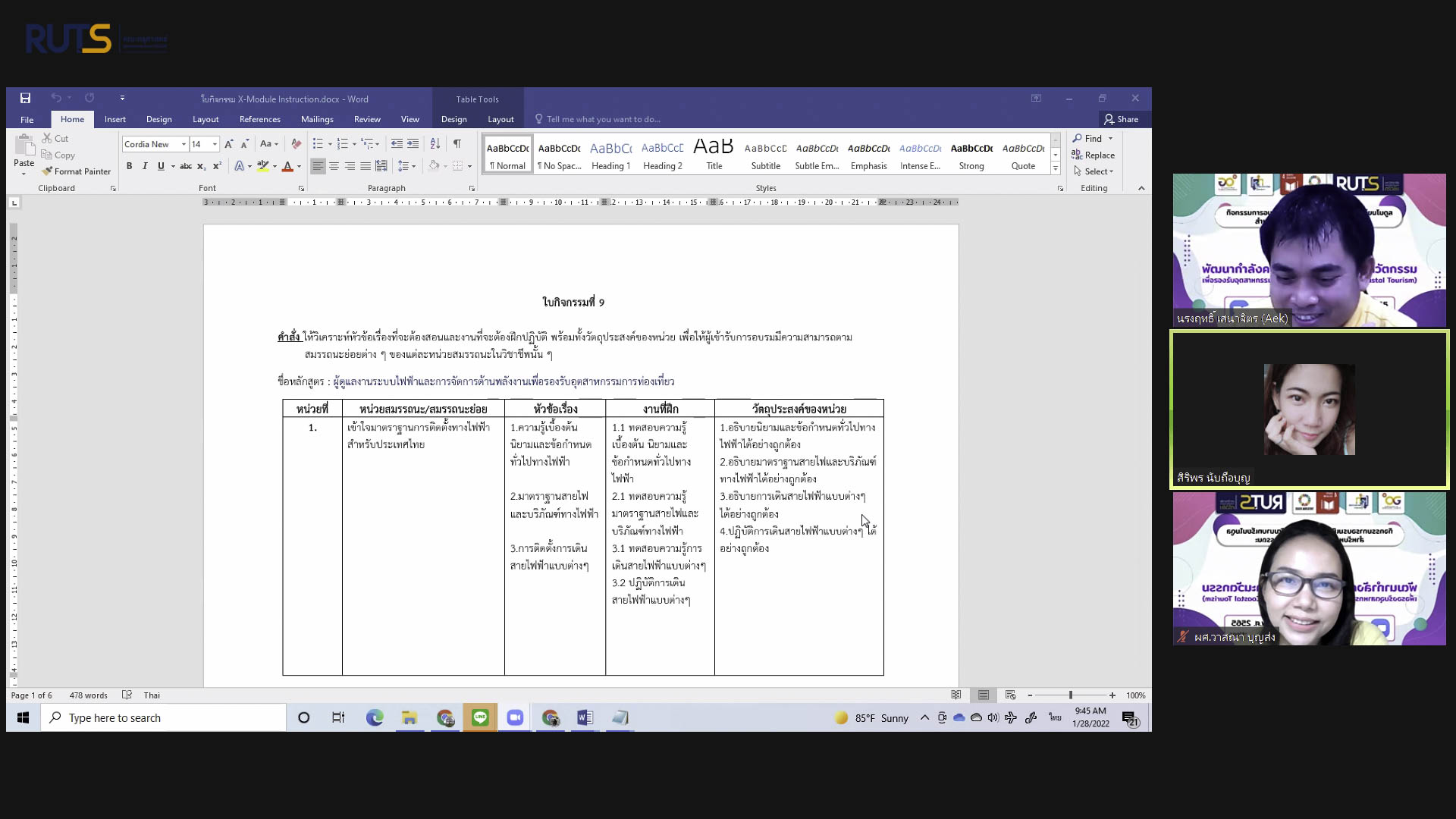Click the Paste button

pos(24,154)
